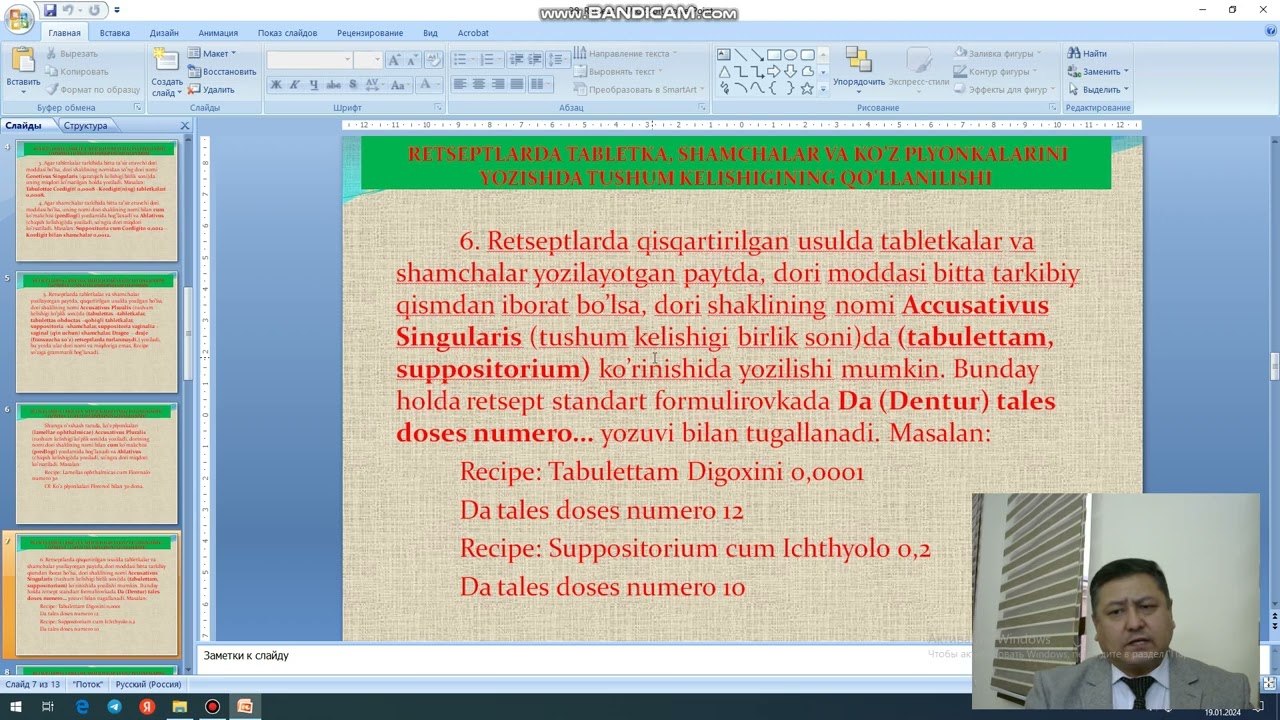The image size is (1280, 720).
Task: Open numbered list dropdown
Action: [x=490, y=60]
